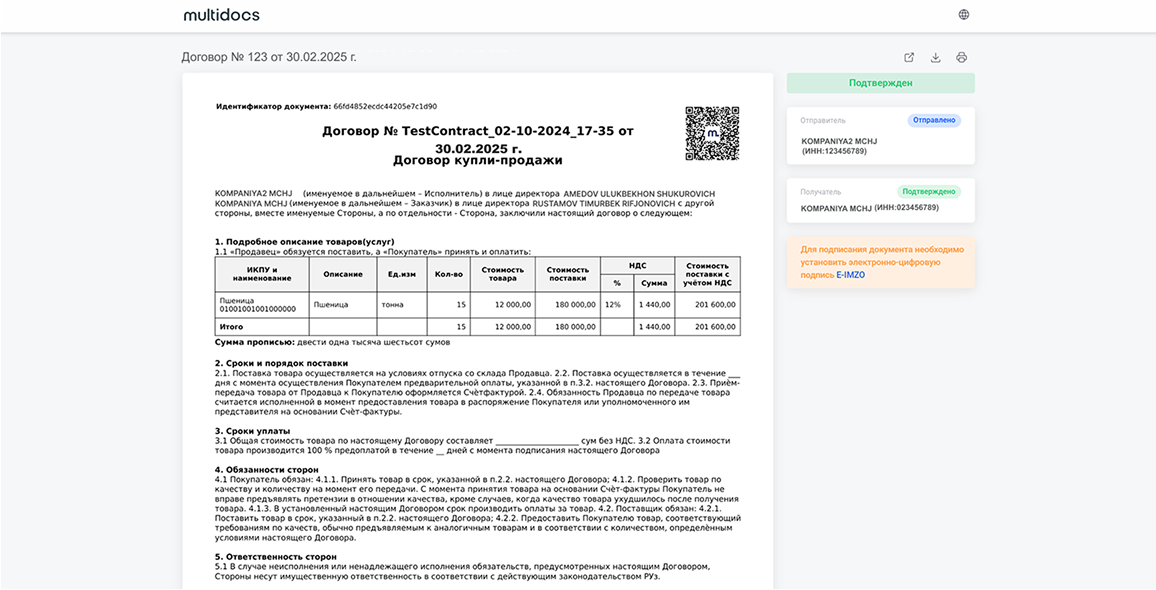This screenshot has height=590, width=1156.
Task: Open document in new window icon
Action: click(909, 58)
